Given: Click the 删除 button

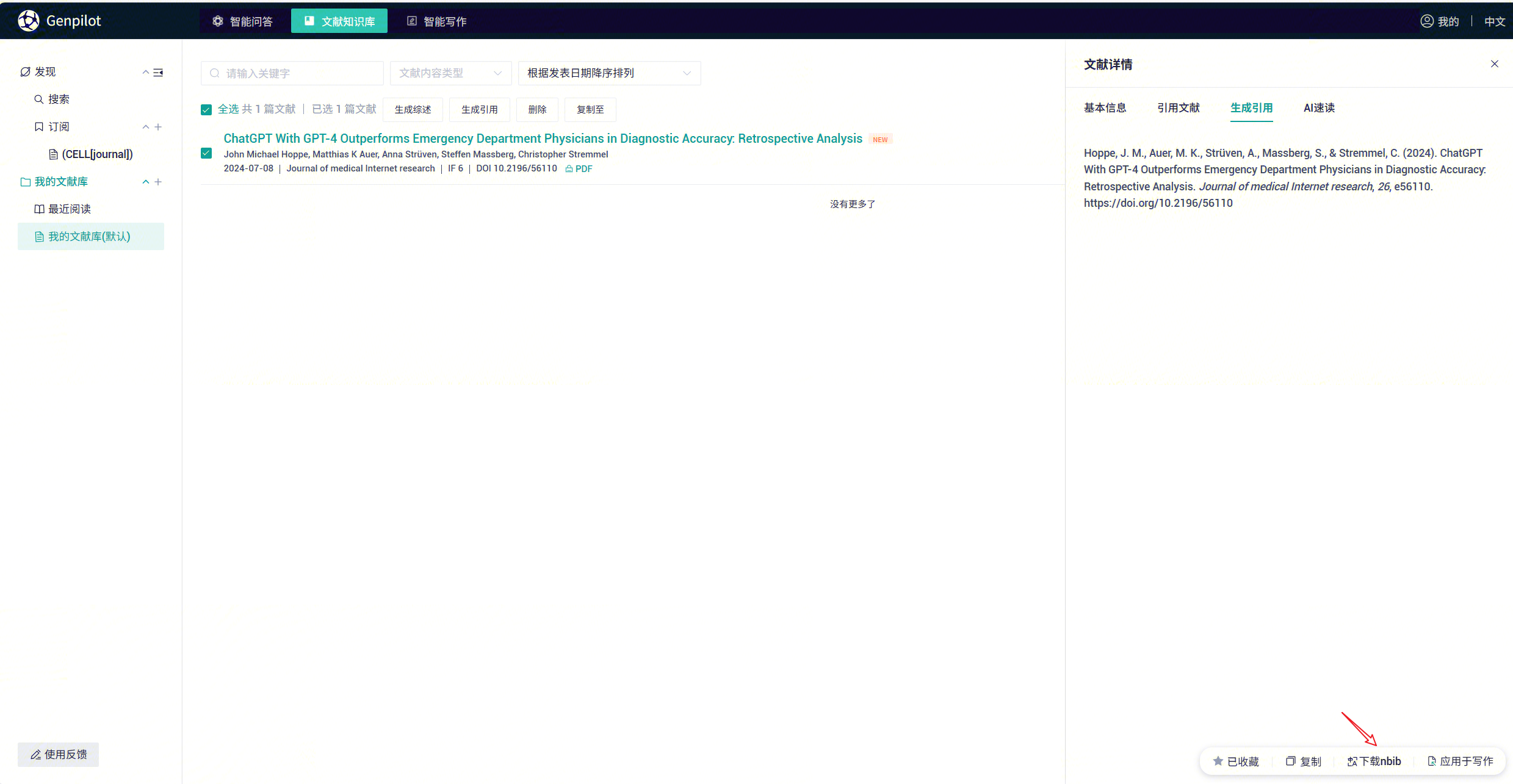Looking at the screenshot, I should tap(537, 110).
